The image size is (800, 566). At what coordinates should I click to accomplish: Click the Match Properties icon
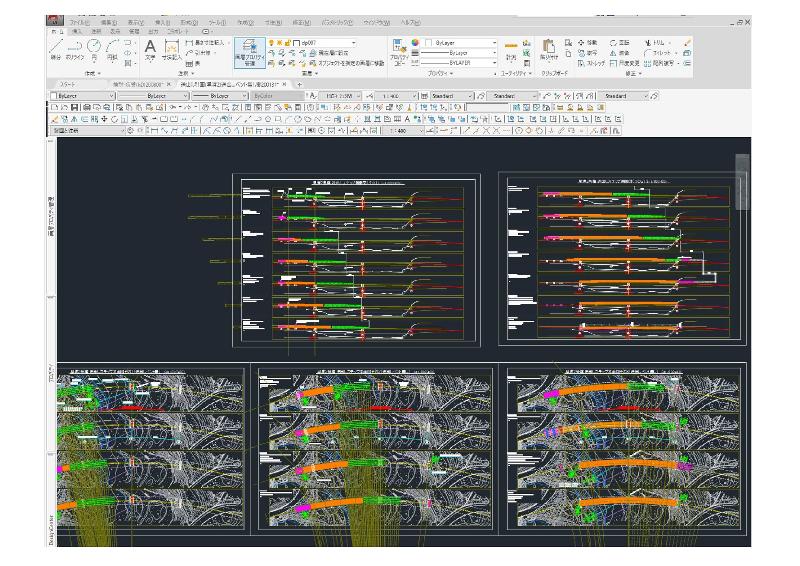(399, 49)
